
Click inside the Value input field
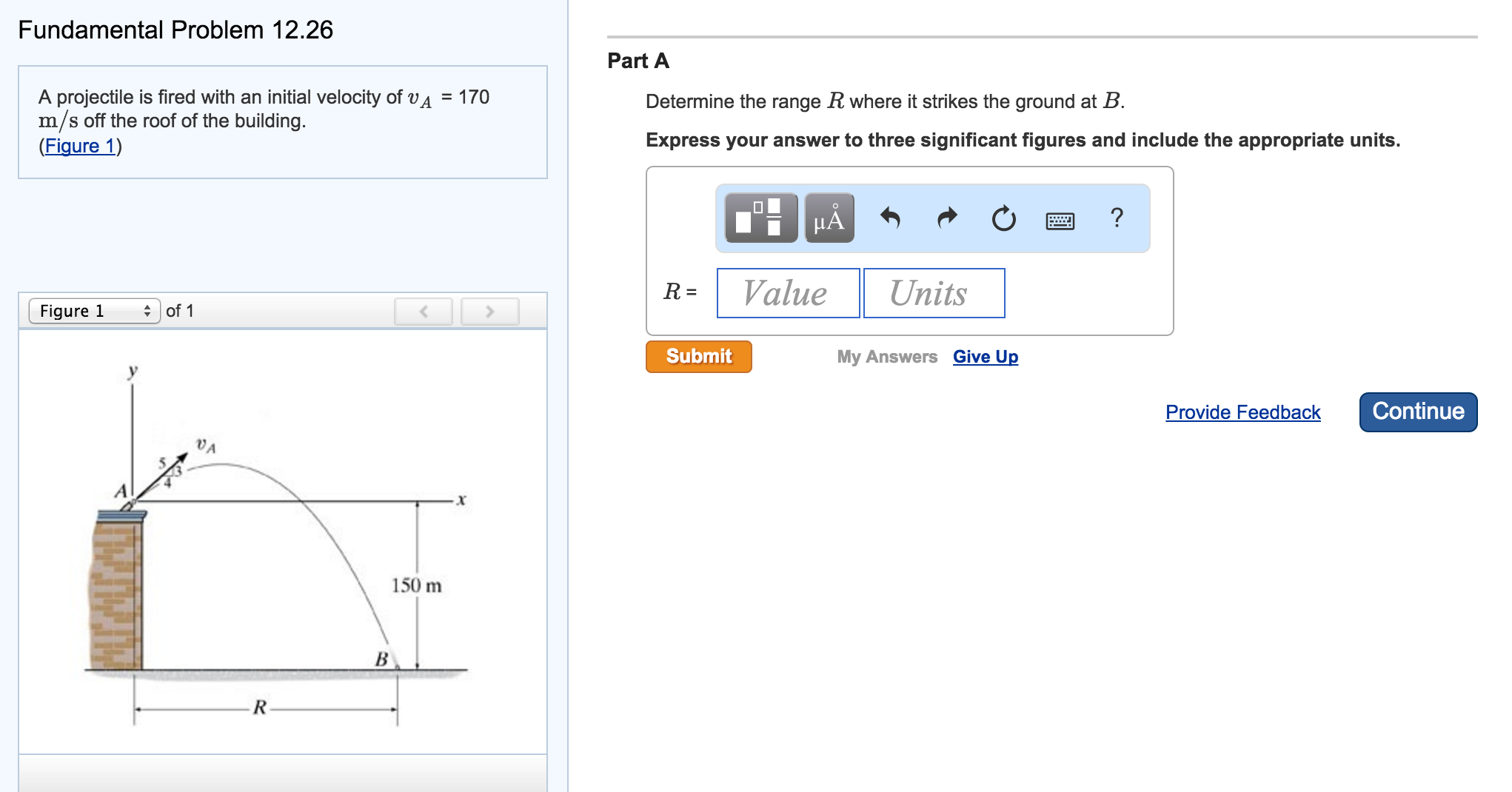click(786, 293)
